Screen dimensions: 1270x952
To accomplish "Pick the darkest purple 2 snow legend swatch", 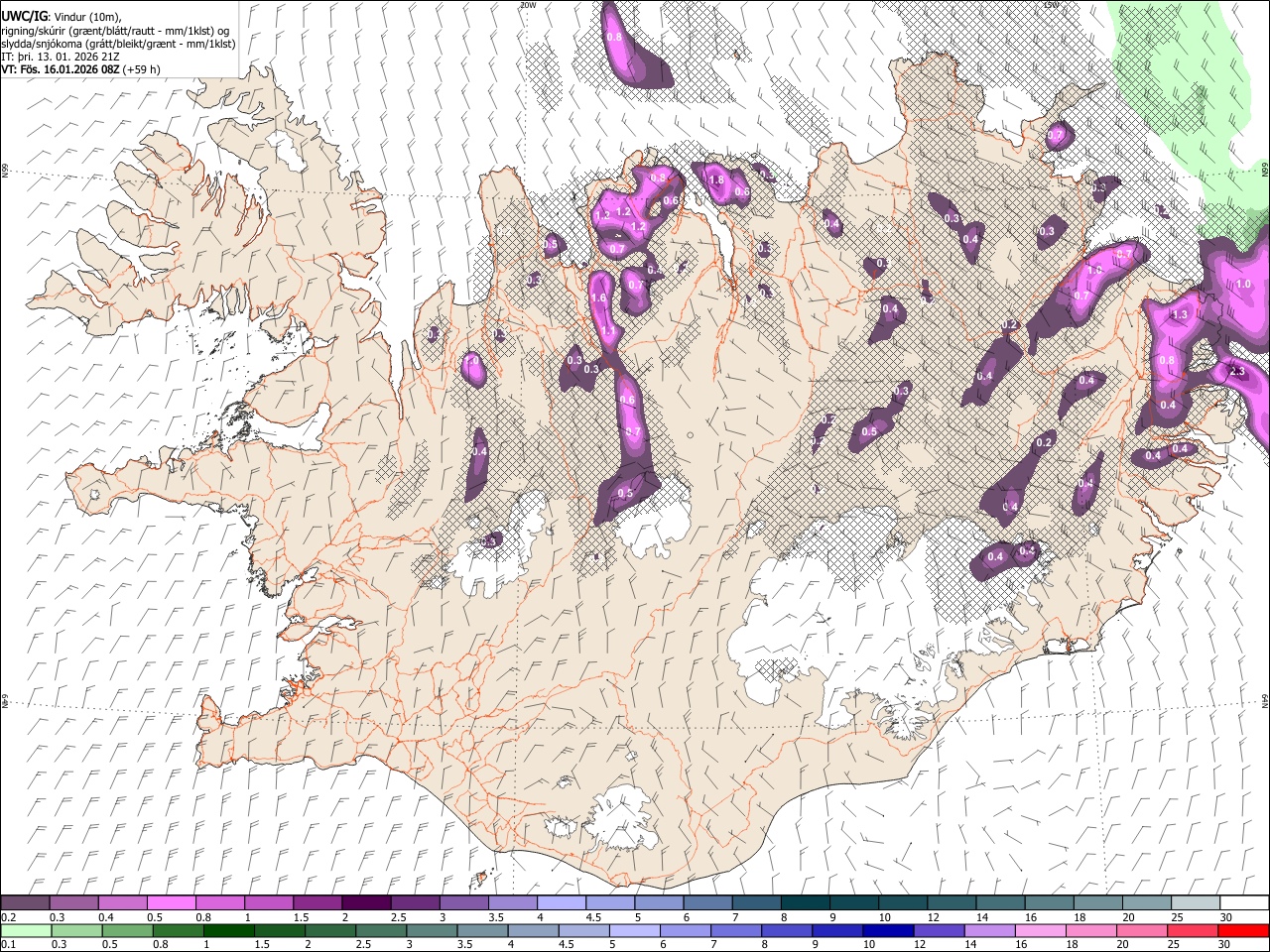I will click(x=365, y=902).
